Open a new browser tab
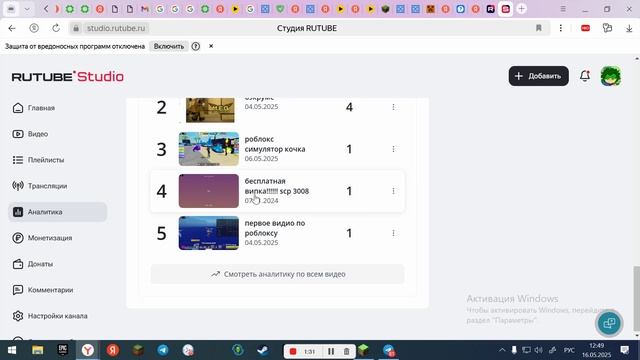Screen dimensions: 640x360 point(521,9)
